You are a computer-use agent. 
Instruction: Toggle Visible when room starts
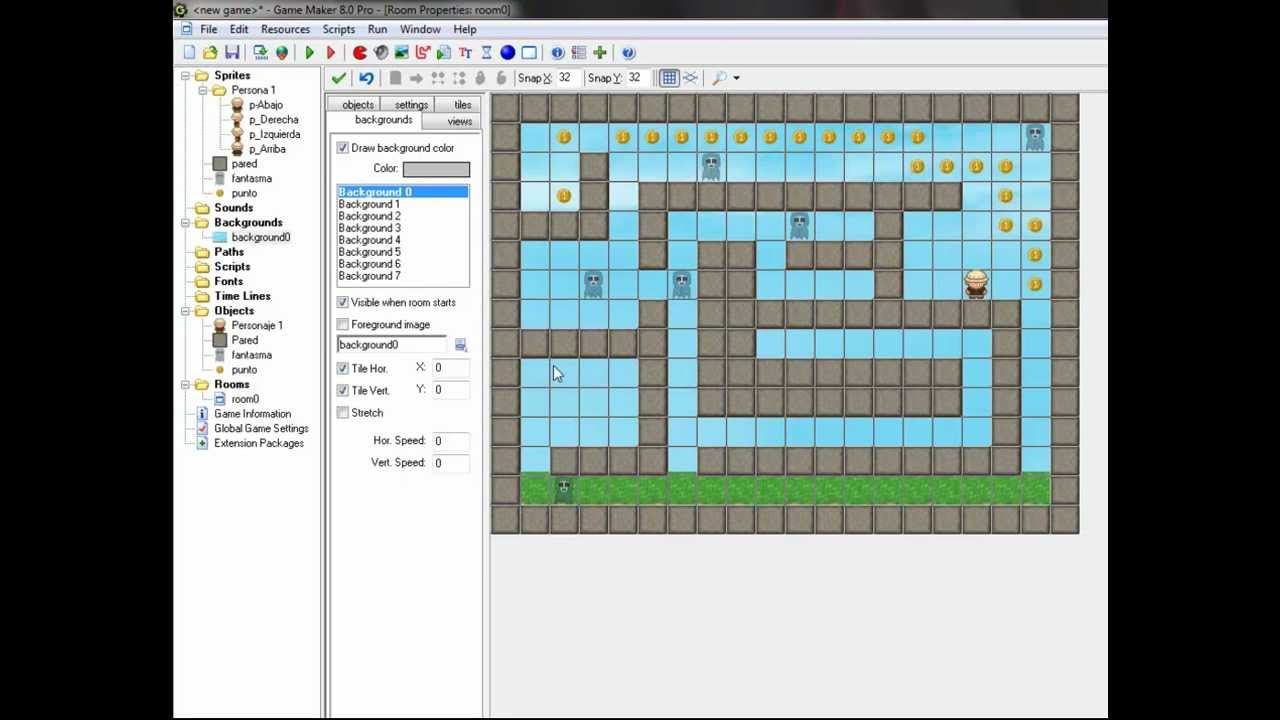[x=343, y=302]
